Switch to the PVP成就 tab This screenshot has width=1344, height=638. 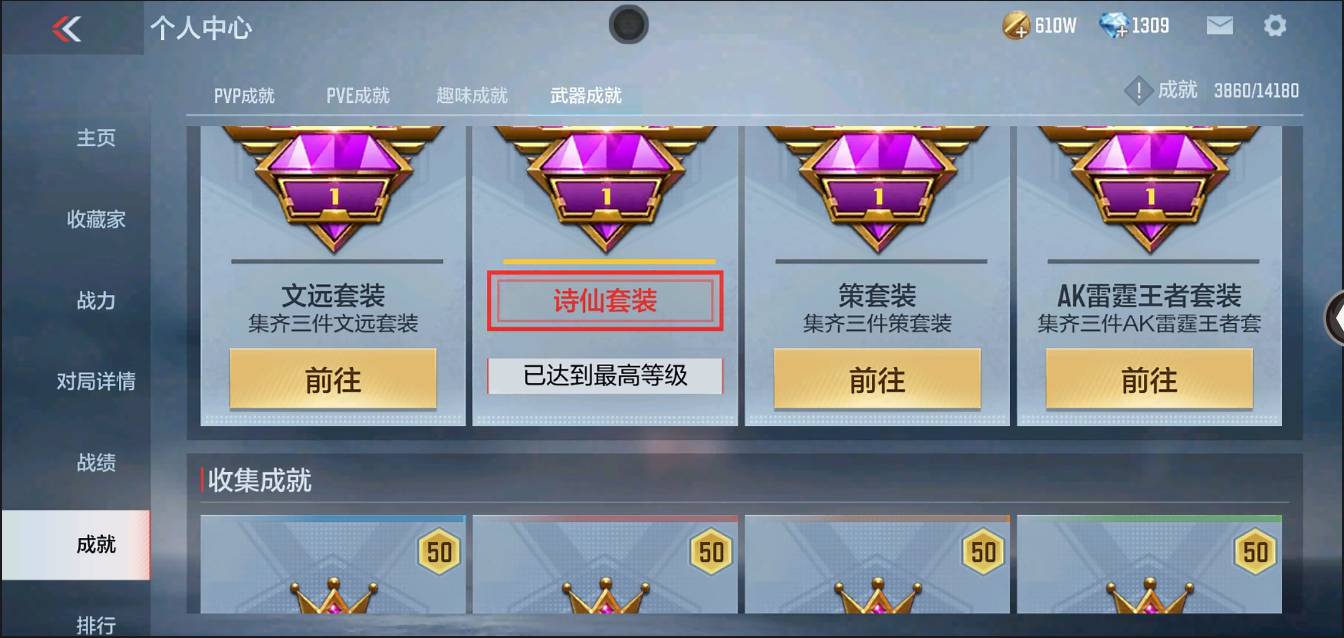[x=244, y=96]
